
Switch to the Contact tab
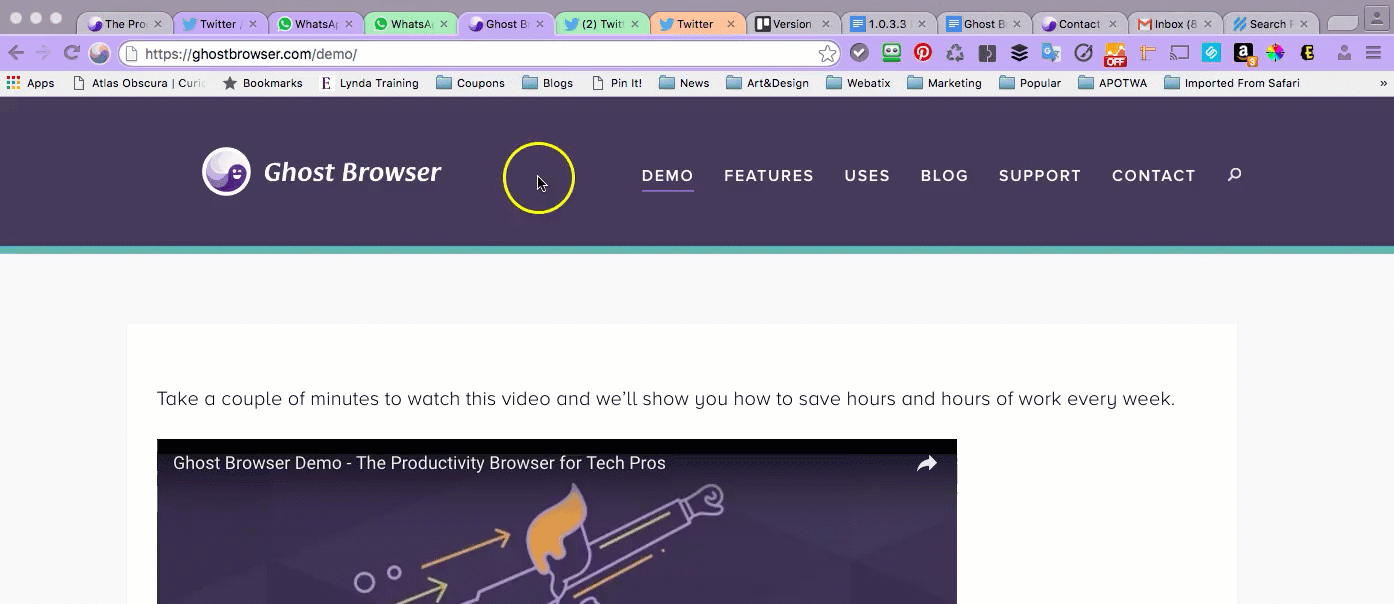1078,24
